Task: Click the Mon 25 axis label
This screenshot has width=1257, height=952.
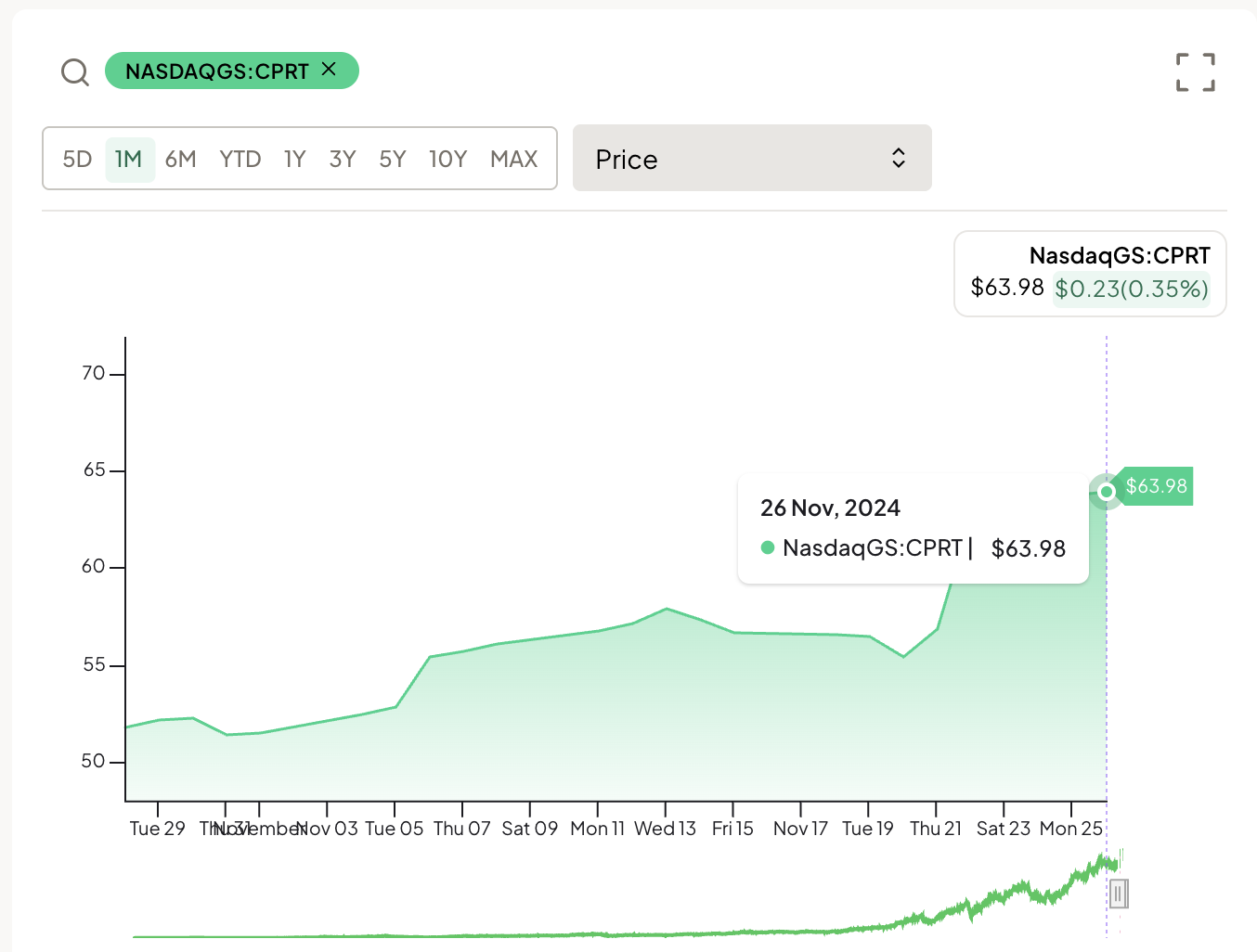Action: pos(1071,829)
